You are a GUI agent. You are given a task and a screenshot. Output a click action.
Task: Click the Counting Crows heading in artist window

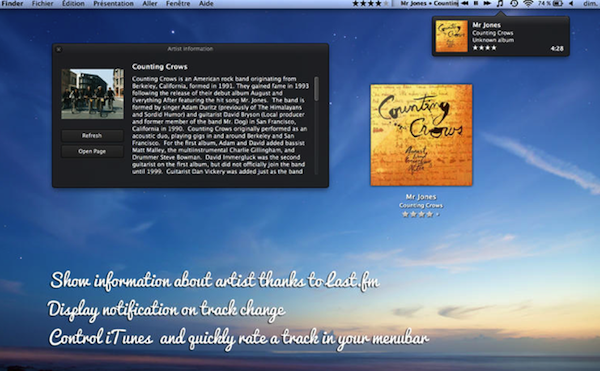[160, 67]
